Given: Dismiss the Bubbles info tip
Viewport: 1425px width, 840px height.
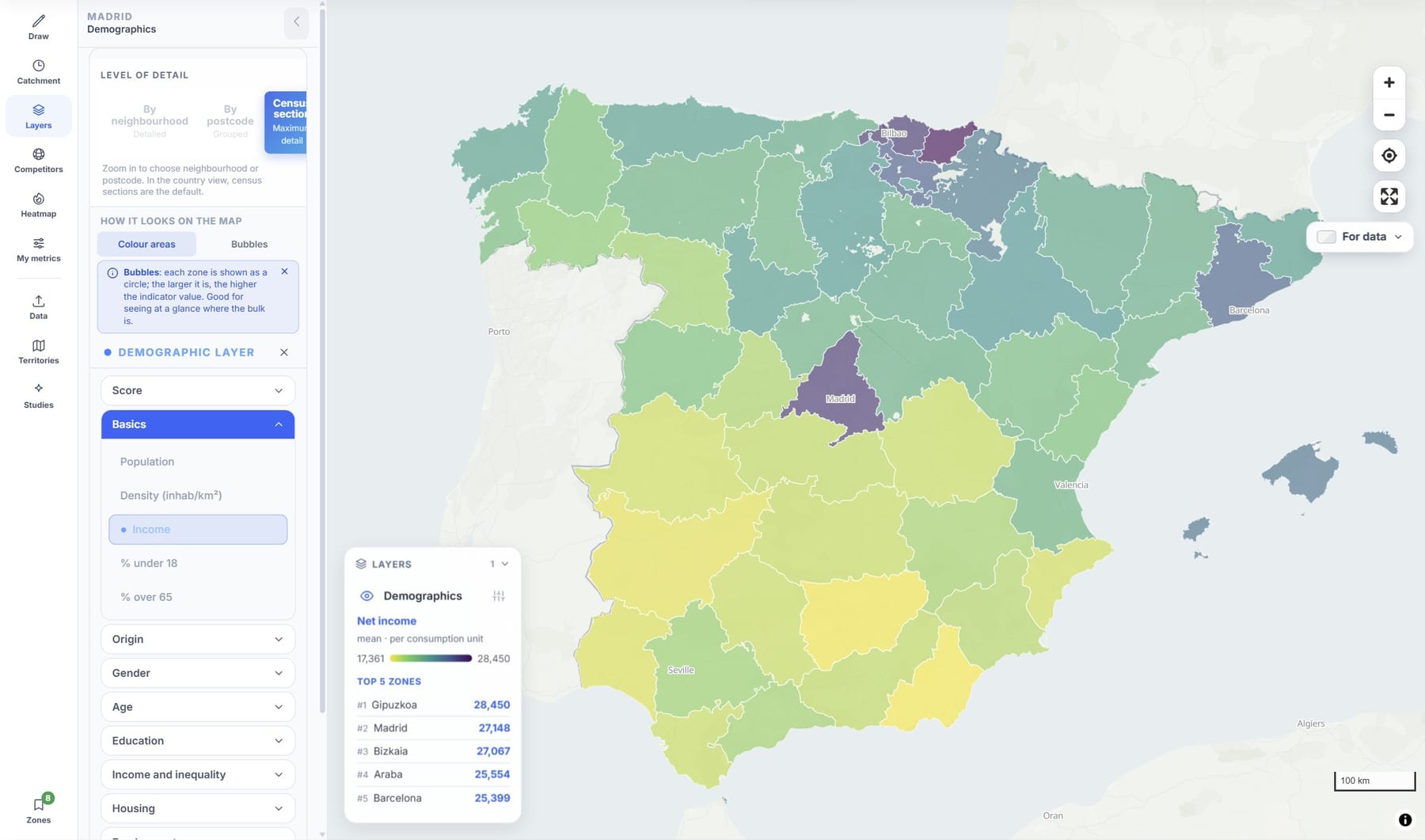Looking at the screenshot, I should (284, 272).
